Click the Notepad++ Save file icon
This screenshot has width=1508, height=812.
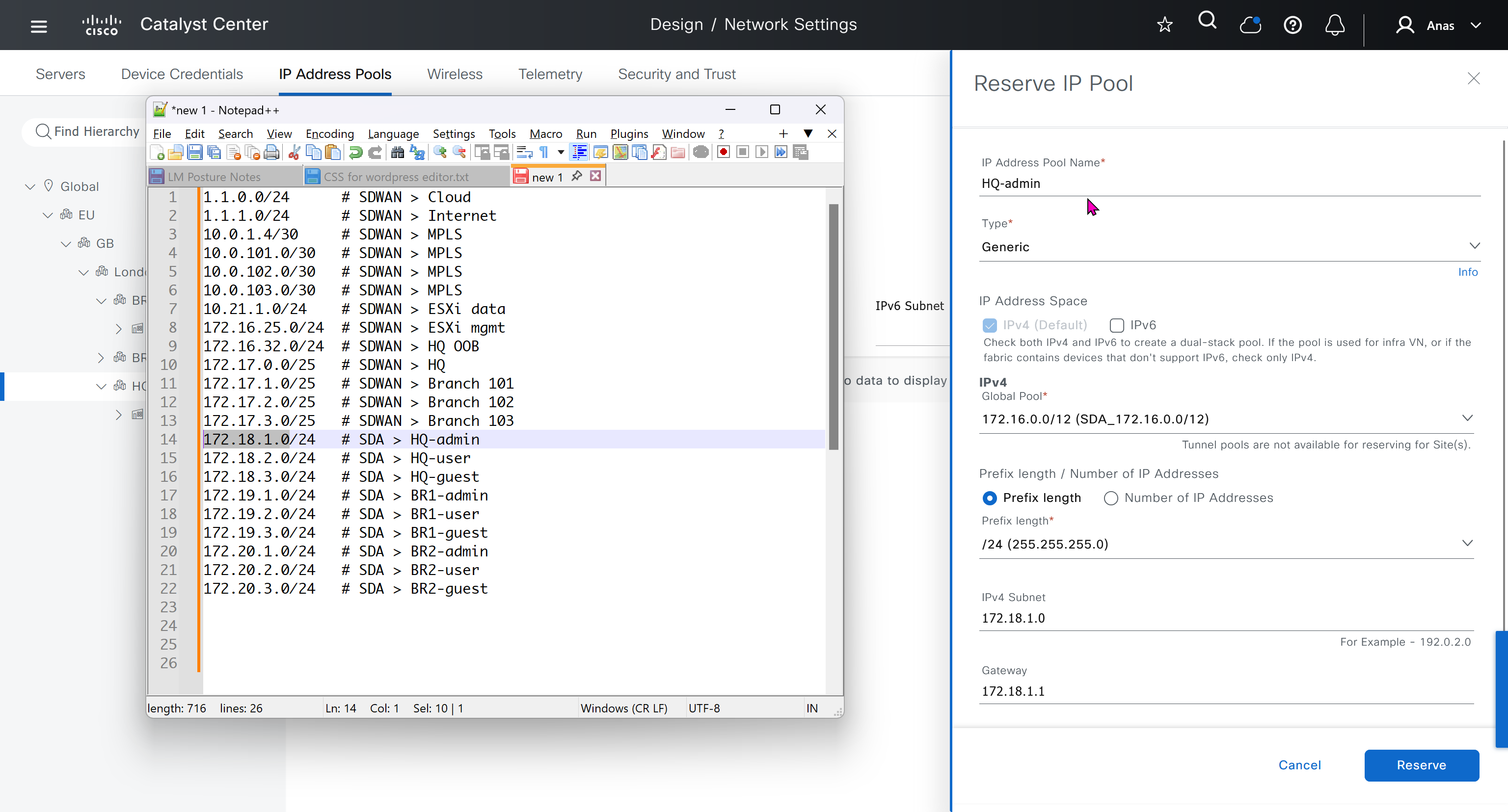click(195, 153)
